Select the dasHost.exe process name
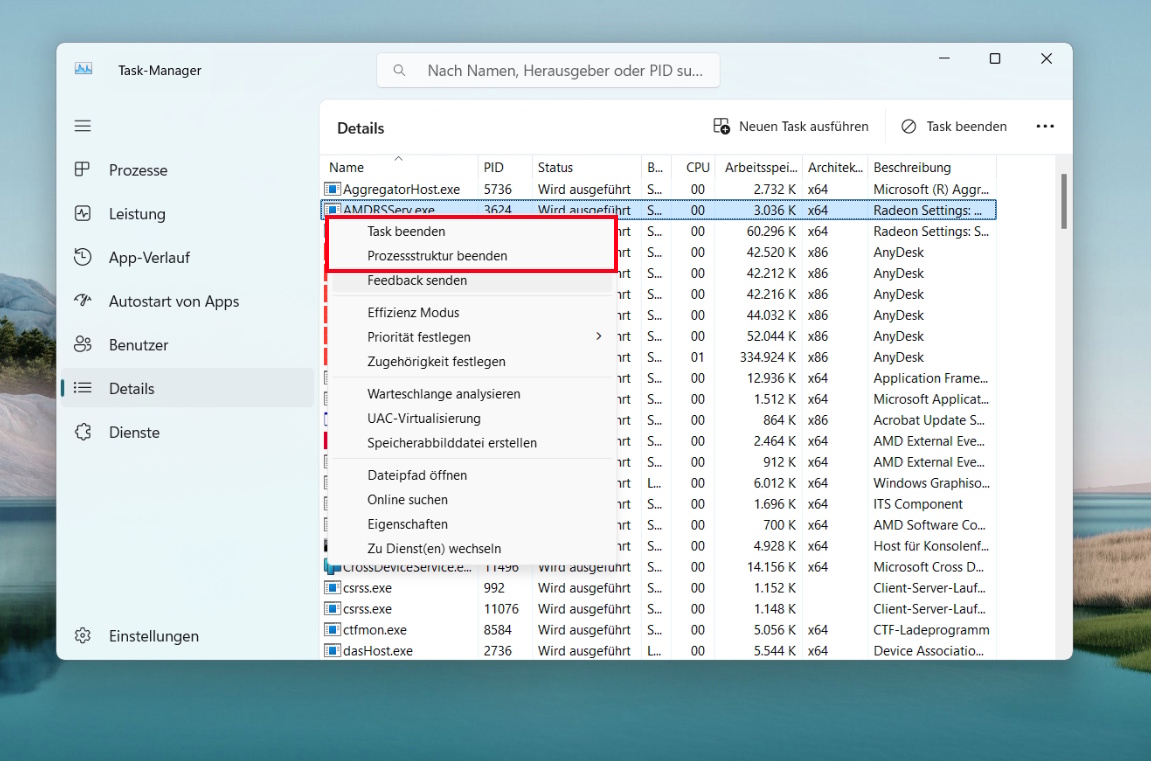1151x761 pixels. click(377, 650)
